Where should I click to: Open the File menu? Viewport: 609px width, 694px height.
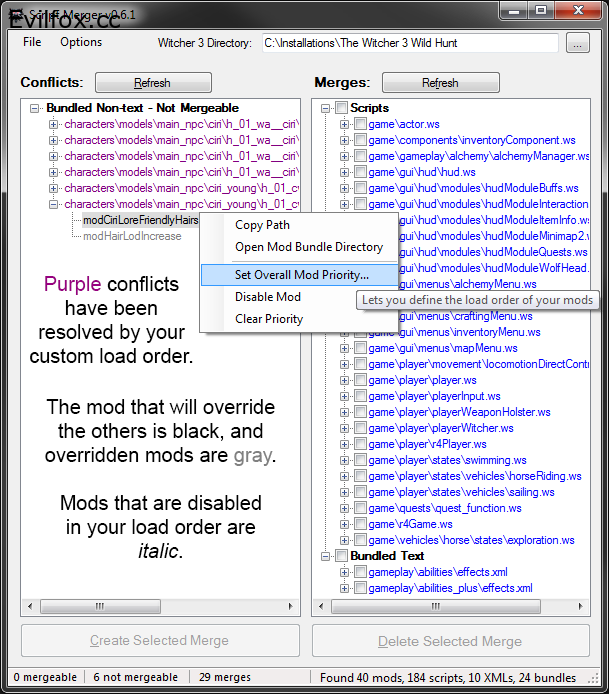[x=32, y=42]
